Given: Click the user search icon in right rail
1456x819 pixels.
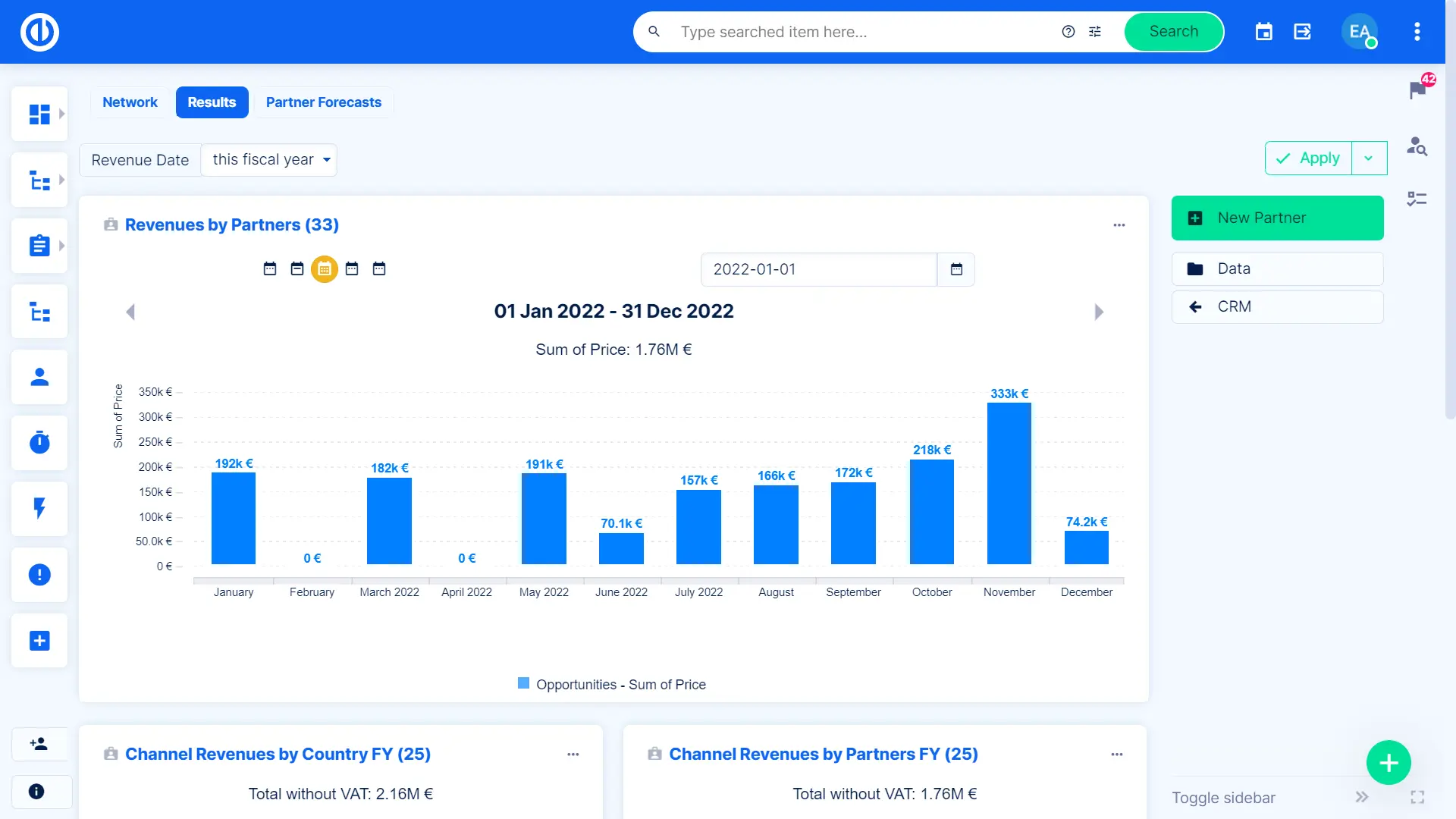Looking at the screenshot, I should pos(1417,146).
